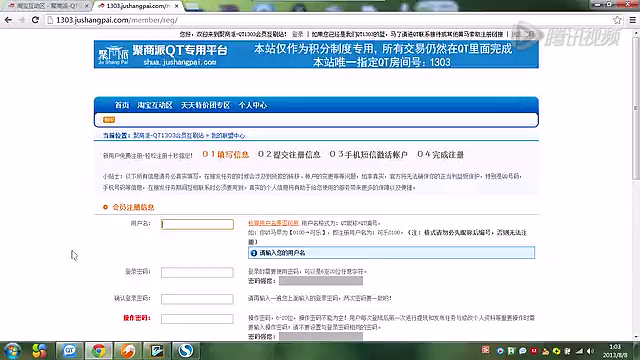Focus the 确认登录密码 input field

point(197,299)
